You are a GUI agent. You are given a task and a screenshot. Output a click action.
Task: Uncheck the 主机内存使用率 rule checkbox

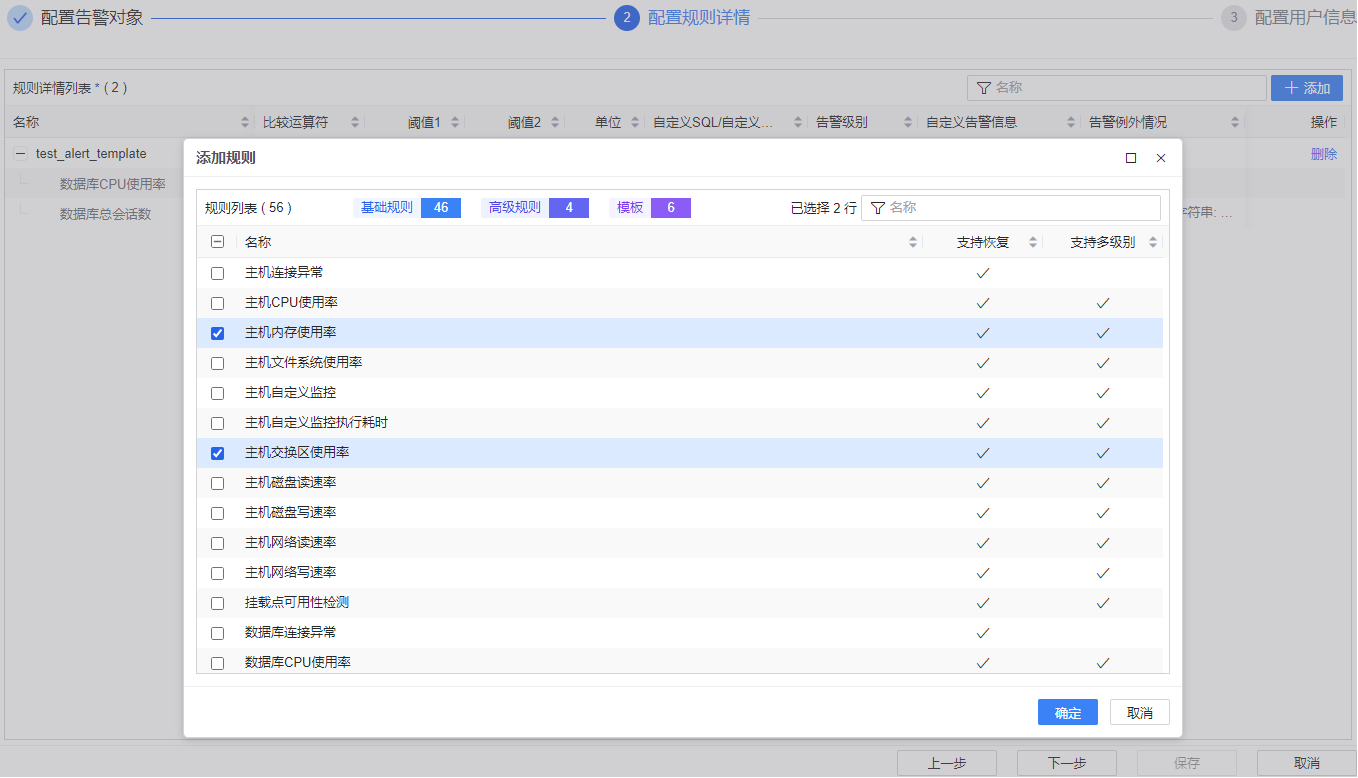[x=217, y=333]
